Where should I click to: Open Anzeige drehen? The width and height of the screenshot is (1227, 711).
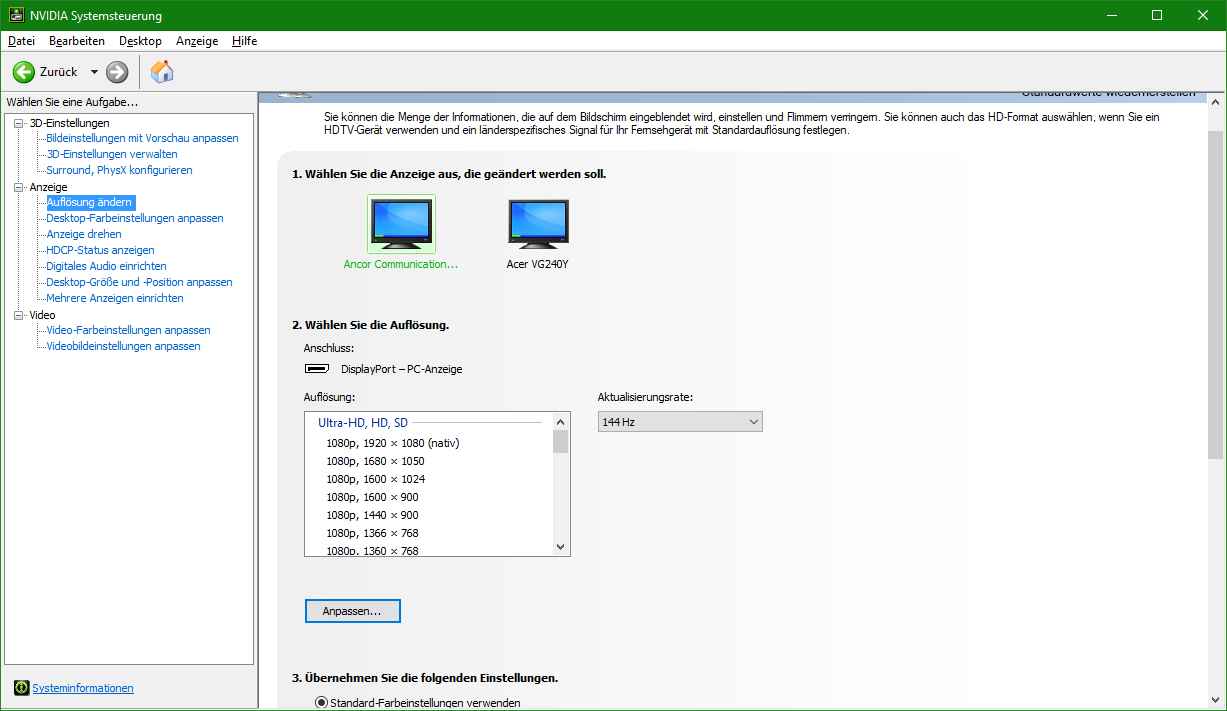84,234
